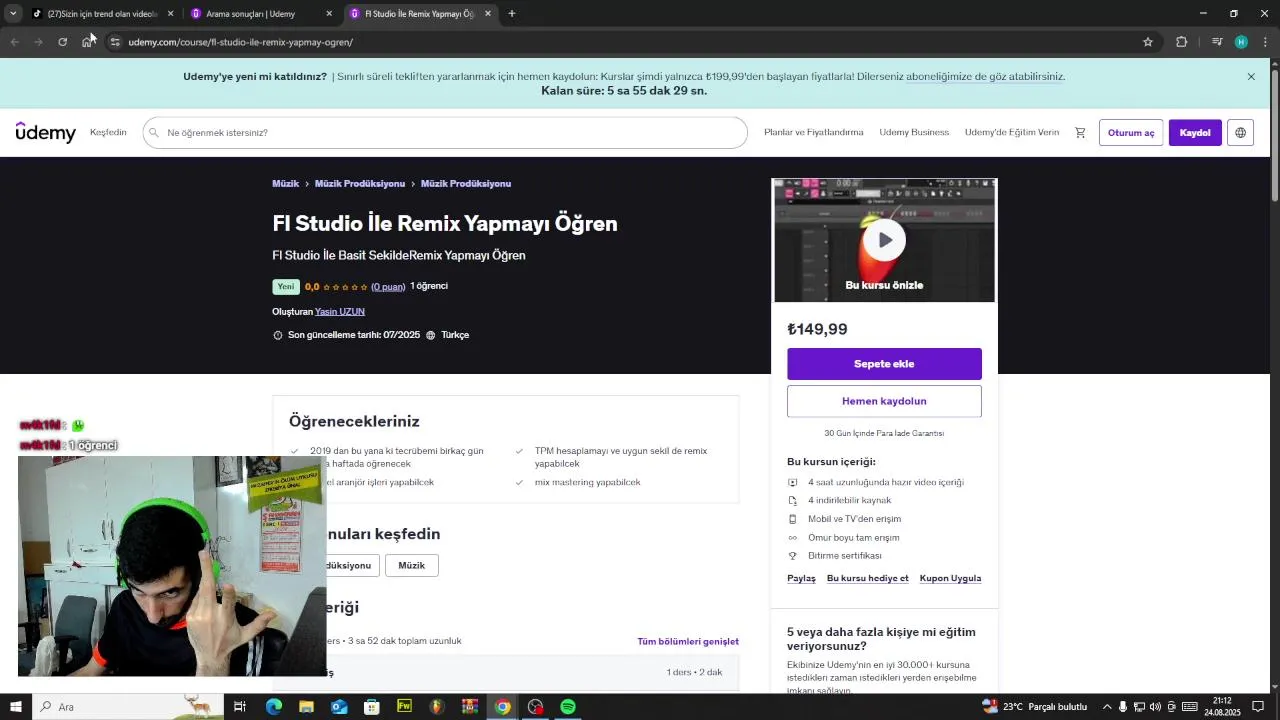Open Planlar ve Fiyatlandırma
Viewport: 1280px width, 720px height.
813,132
